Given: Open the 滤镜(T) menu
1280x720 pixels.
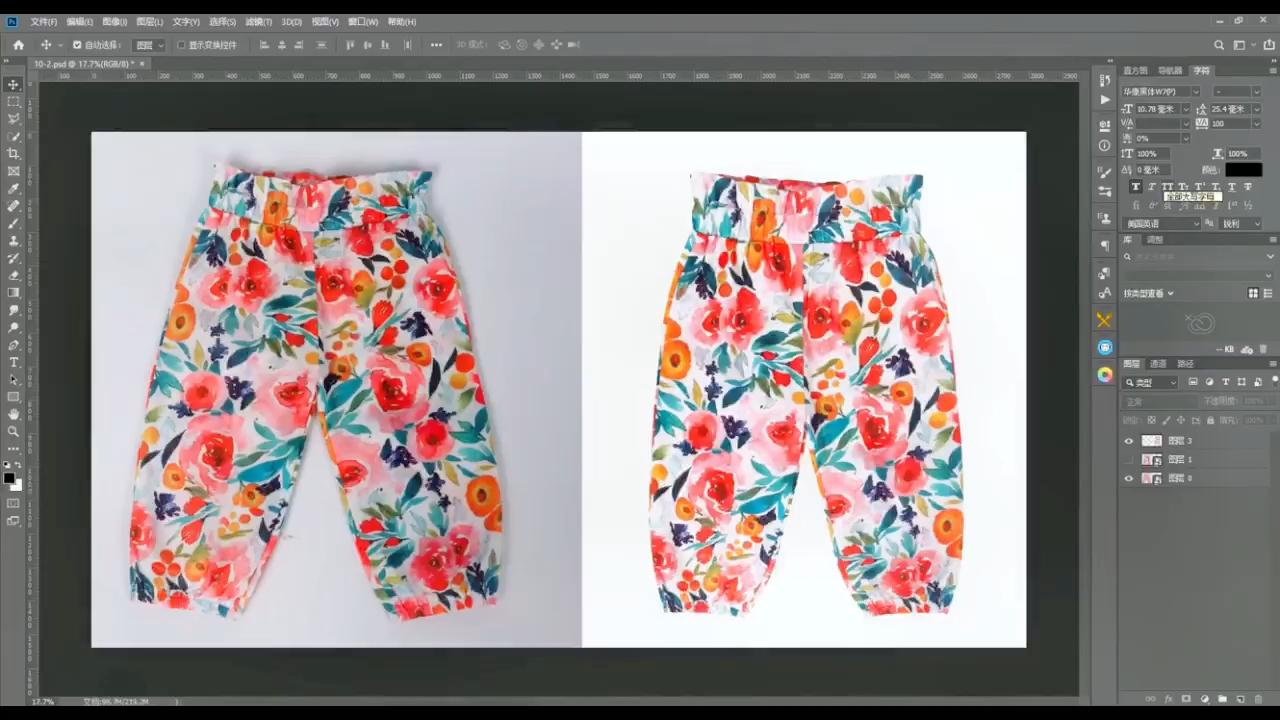Looking at the screenshot, I should point(259,21).
